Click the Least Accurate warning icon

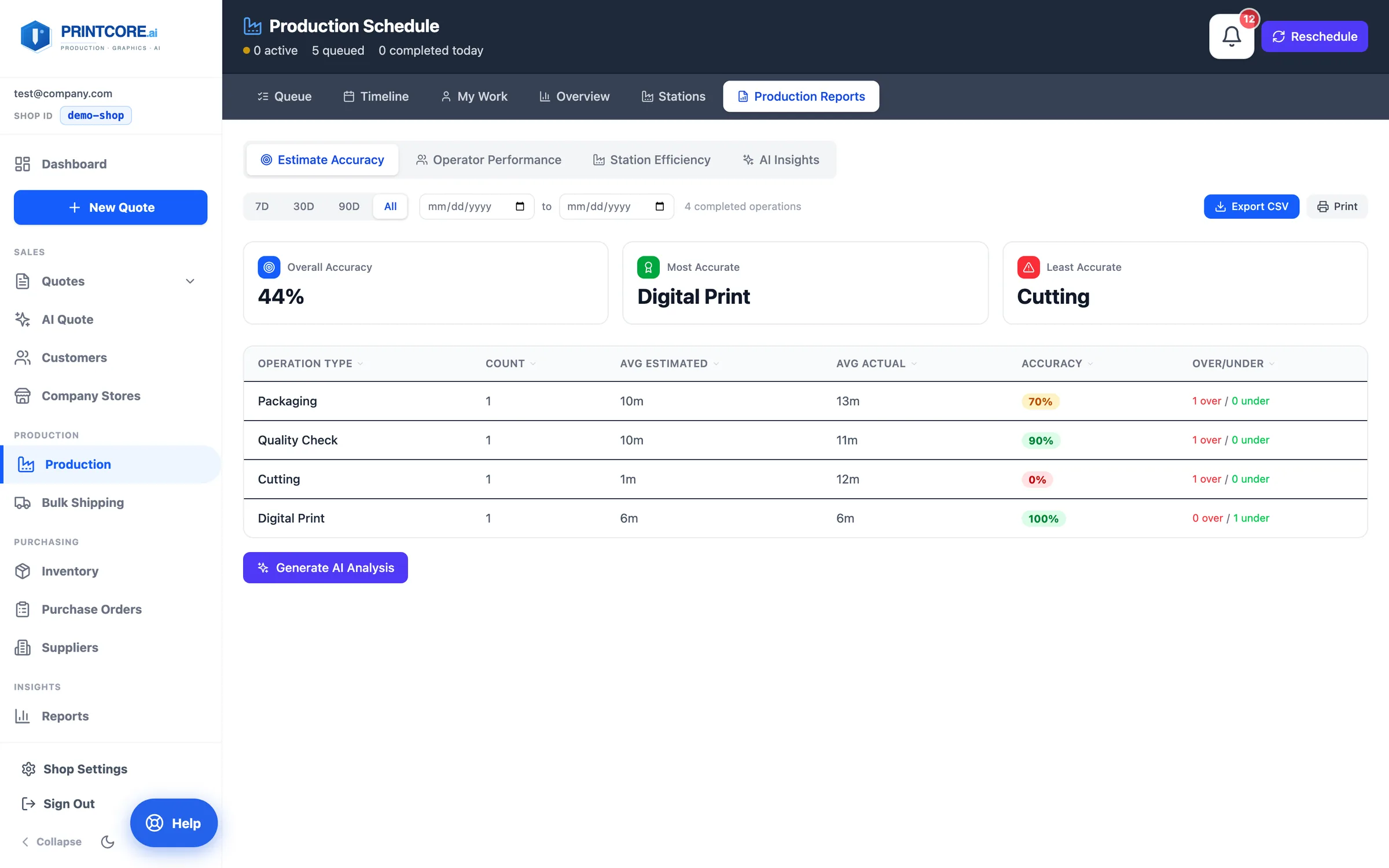point(1028,267)
